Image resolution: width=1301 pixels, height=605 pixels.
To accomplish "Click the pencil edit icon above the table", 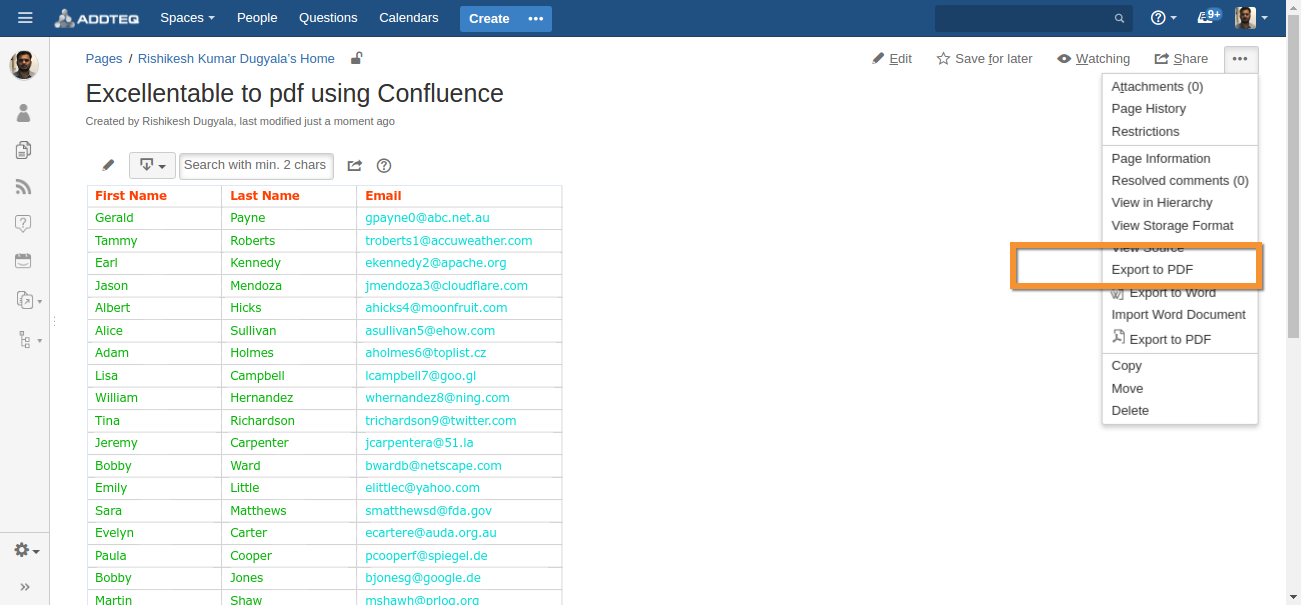I will click(109, 165).
